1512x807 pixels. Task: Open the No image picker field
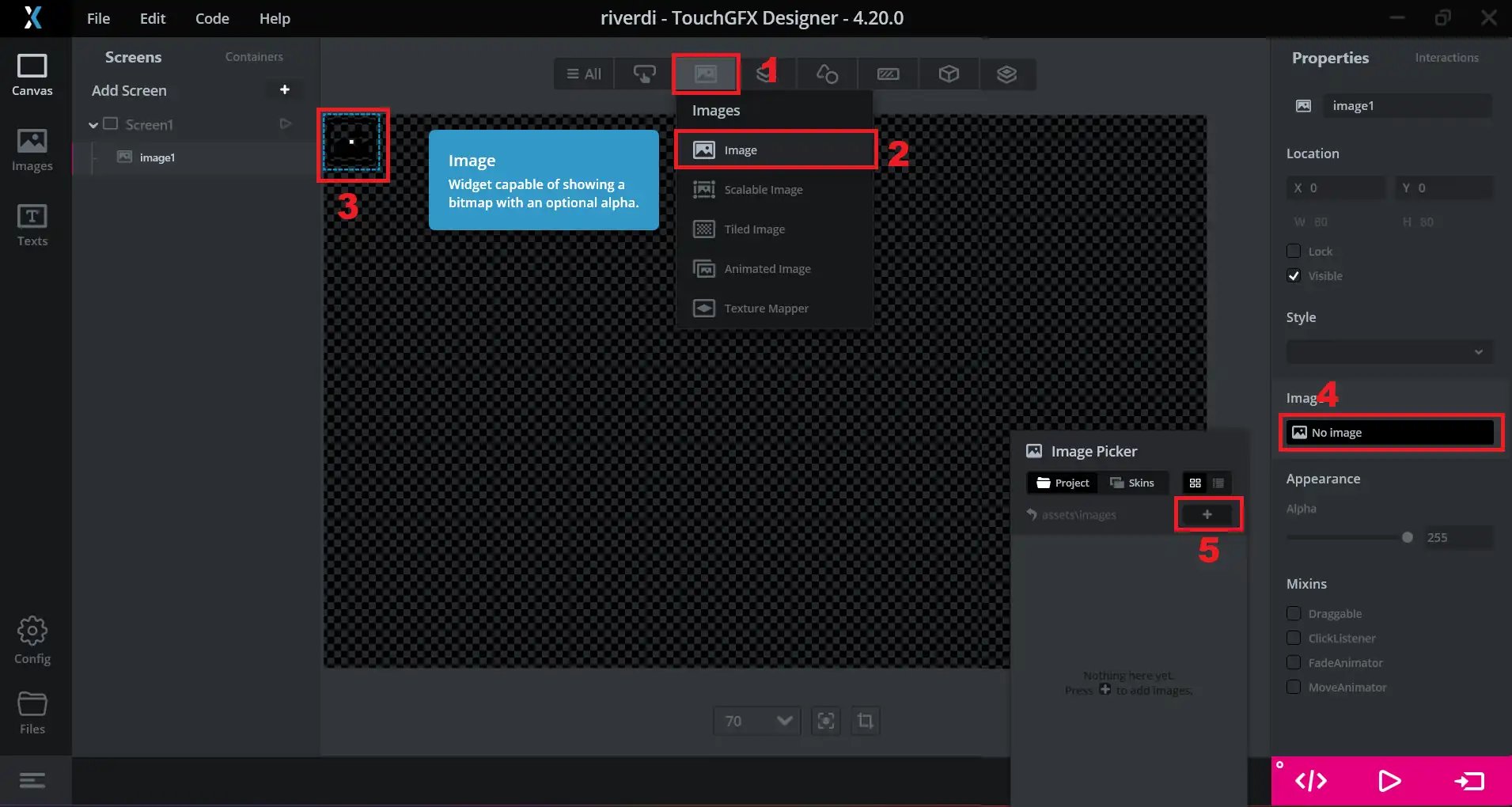tap(1390, 433)
